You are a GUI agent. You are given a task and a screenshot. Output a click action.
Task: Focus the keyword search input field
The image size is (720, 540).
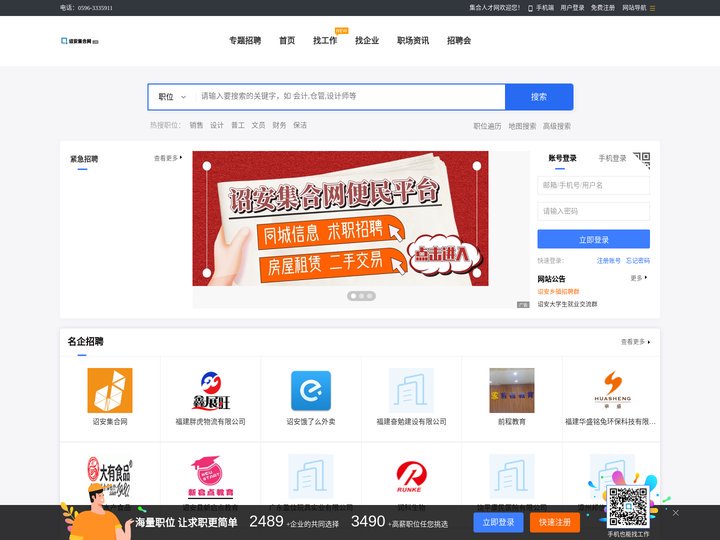click(x=349, y=96)
